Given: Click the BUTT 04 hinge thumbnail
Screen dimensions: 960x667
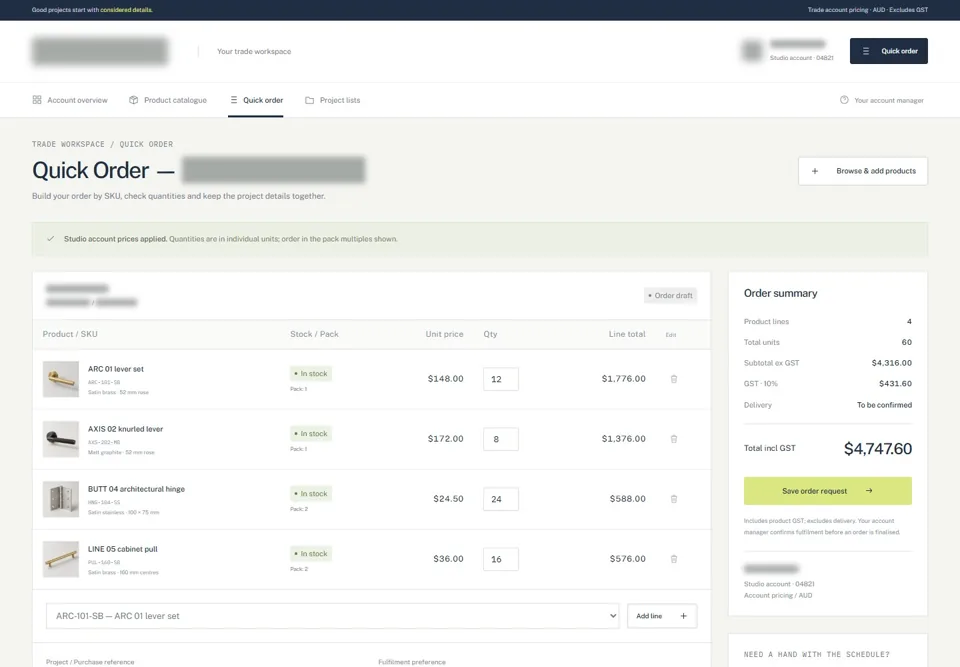Looking at the screenshot, I should coord(61,499).
